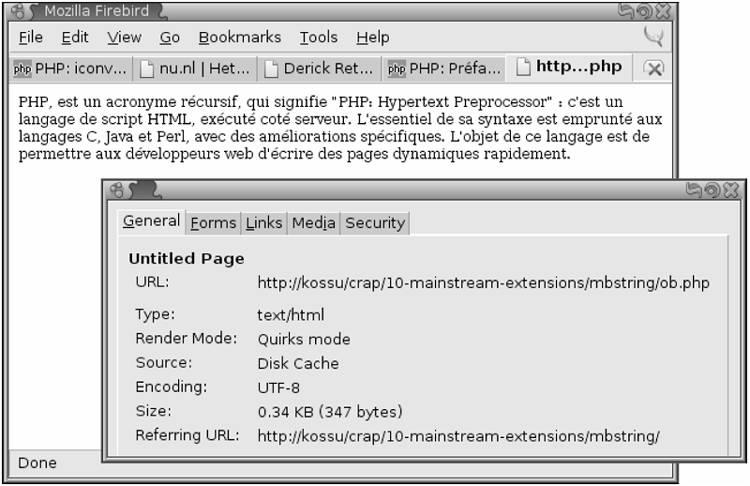Viewport: 750px width, 486px height.
Task: Click the Mozilla Firebird window menu icon
Action: [18, 11]
